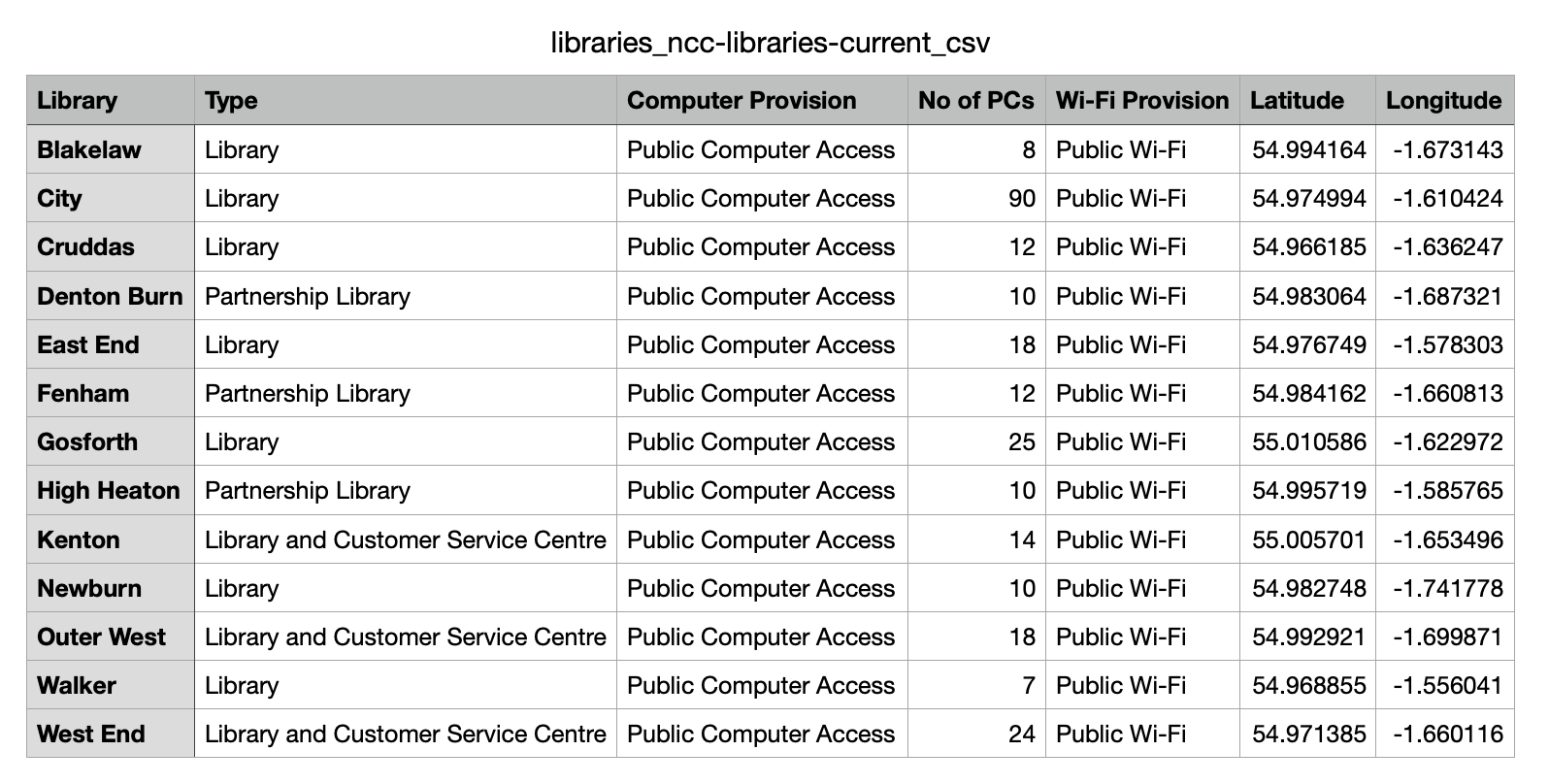
Task: Click High Heaton's longitude -1.585765
Action: click(x=1444, y=490)
